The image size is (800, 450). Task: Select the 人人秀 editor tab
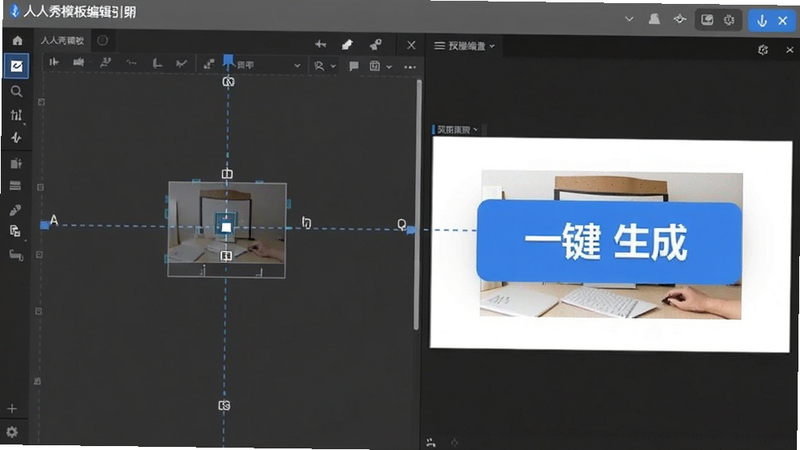pyautogui.click(x=62, y=40)
